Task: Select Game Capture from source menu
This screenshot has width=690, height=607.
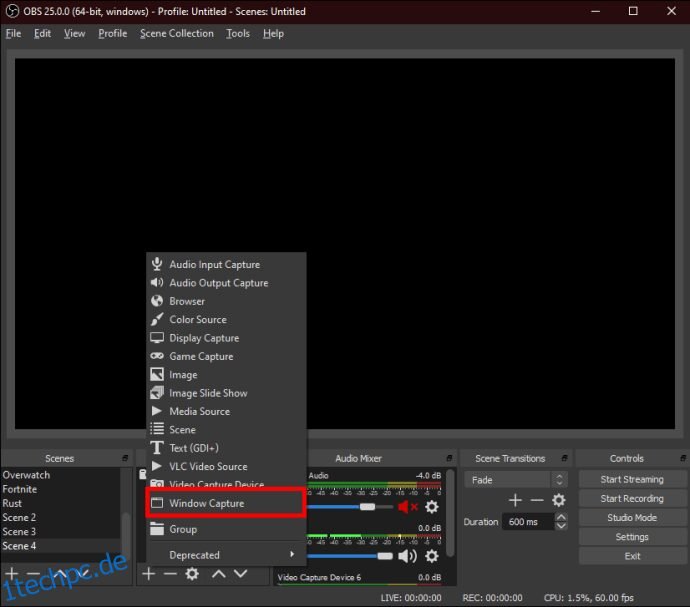Action: (226, 357)
